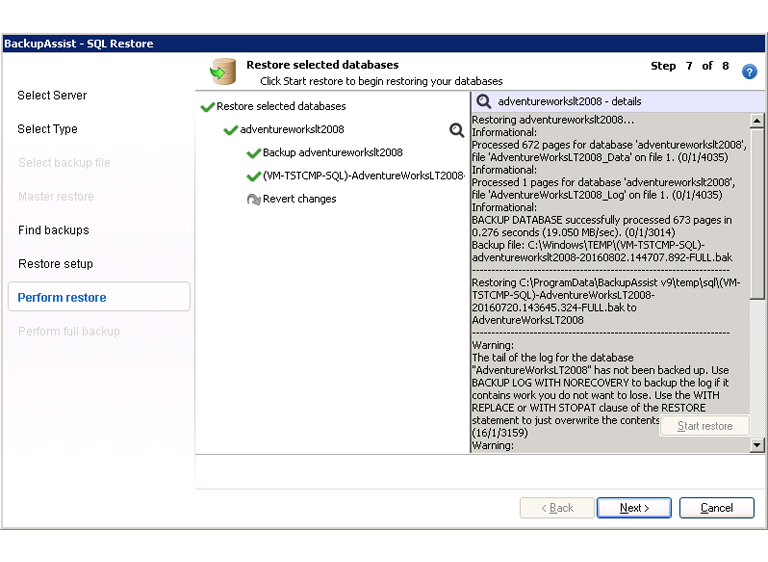The width and height of the screenshot is (768, 562).
Task: Open the Restore setup step
Action: click(55, 264)
